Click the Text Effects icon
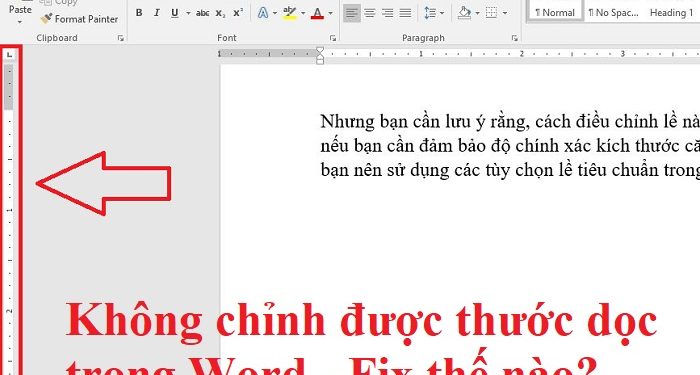Image resolution: width=700 pixels, height=375 pixels. (x=263, y=13)
